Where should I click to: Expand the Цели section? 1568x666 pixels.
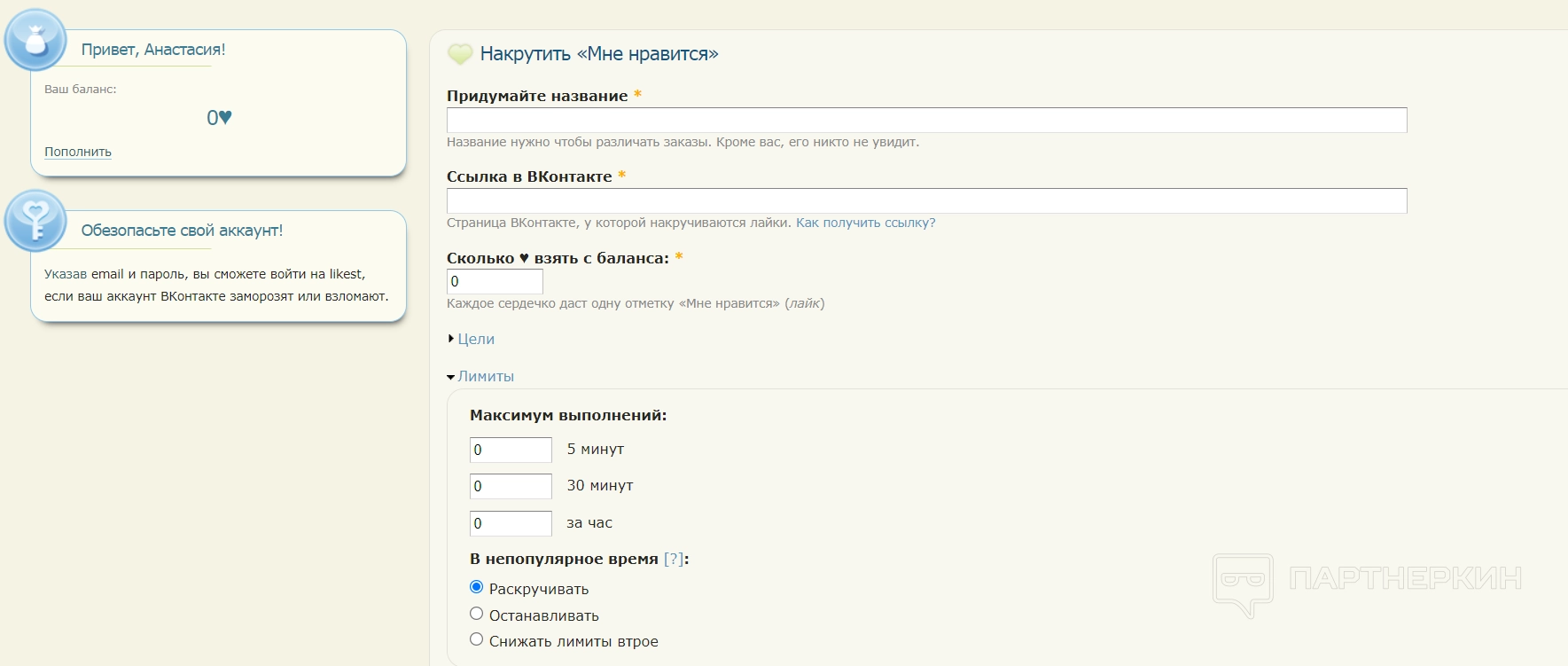[475, 339]
